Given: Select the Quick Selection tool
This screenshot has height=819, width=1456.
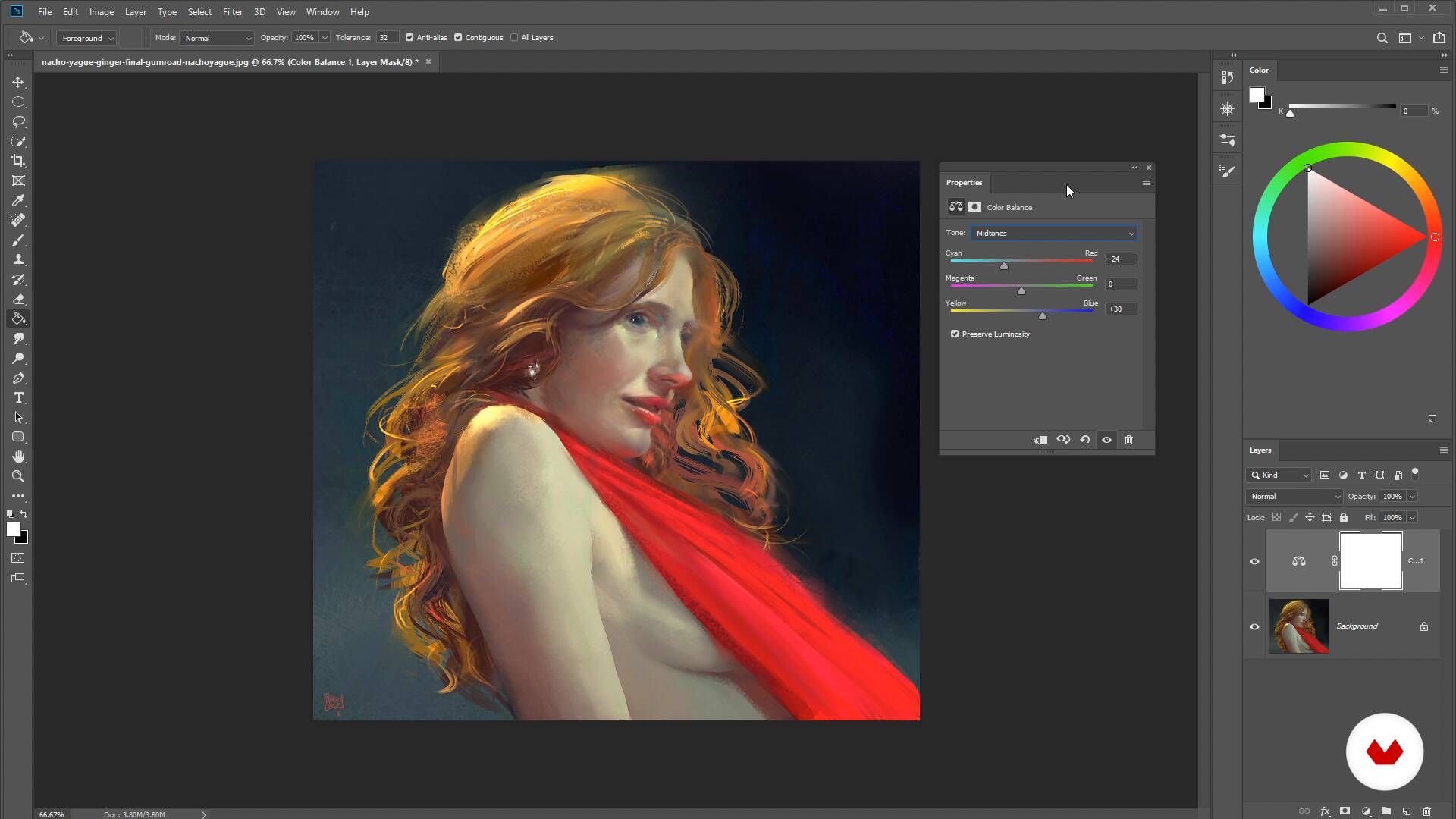Looking at the screenshot, I should (x=18, y=141).
